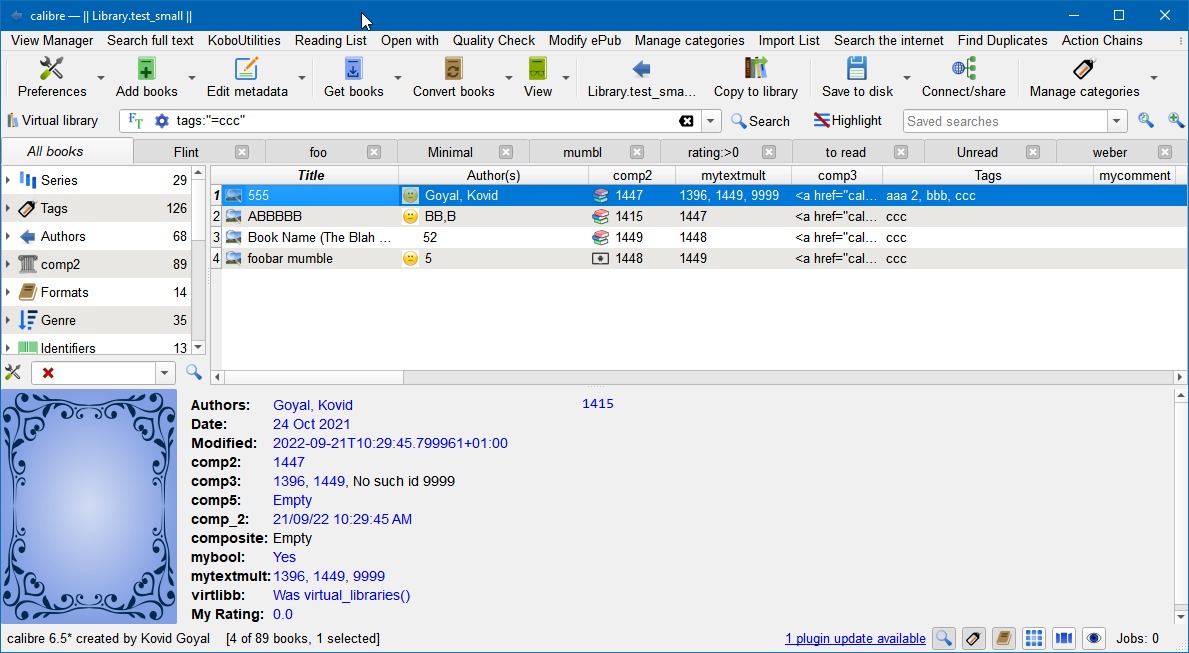Toggle the Tag browser panel via status bar
The height and width of the screenshot is (653, 1189).
[974, 639]
